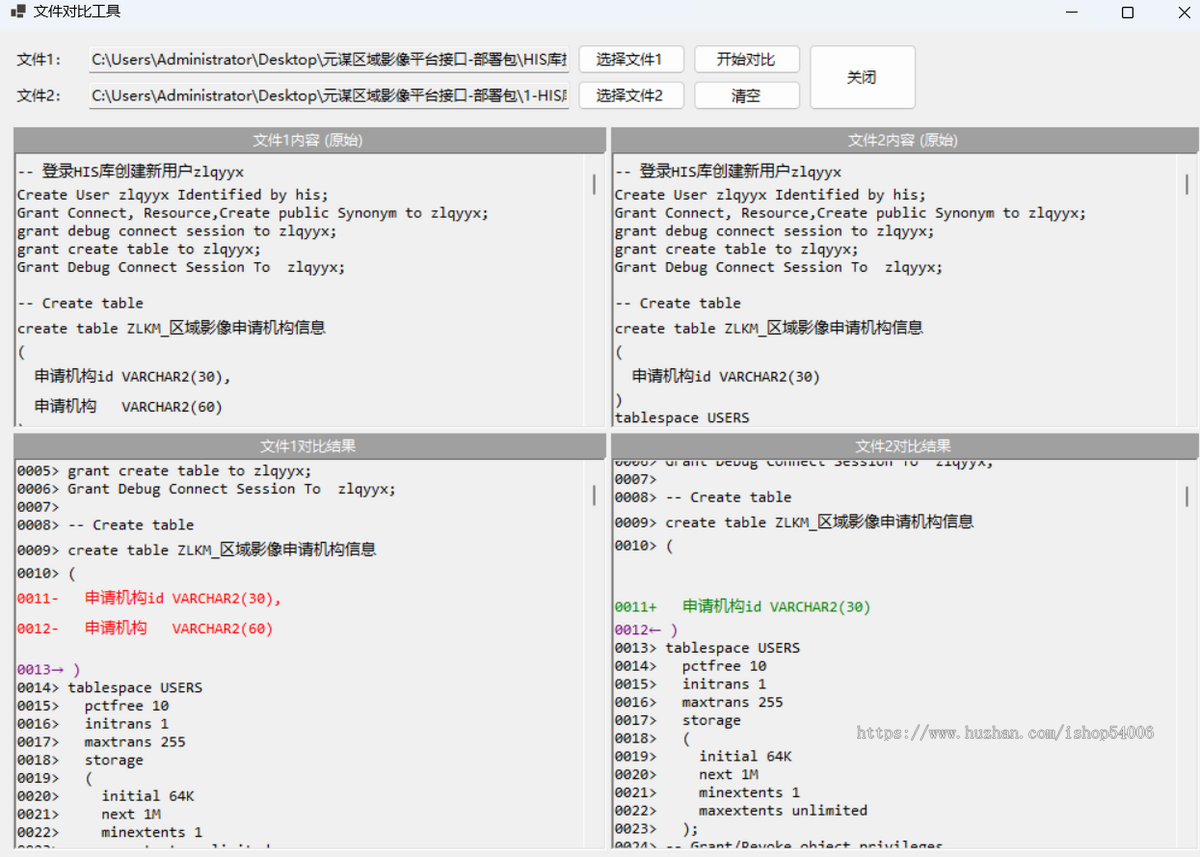Clear the results using 清空
Image resolution: width=1200 pixels, height=857 pixels.
pos(746,96)
